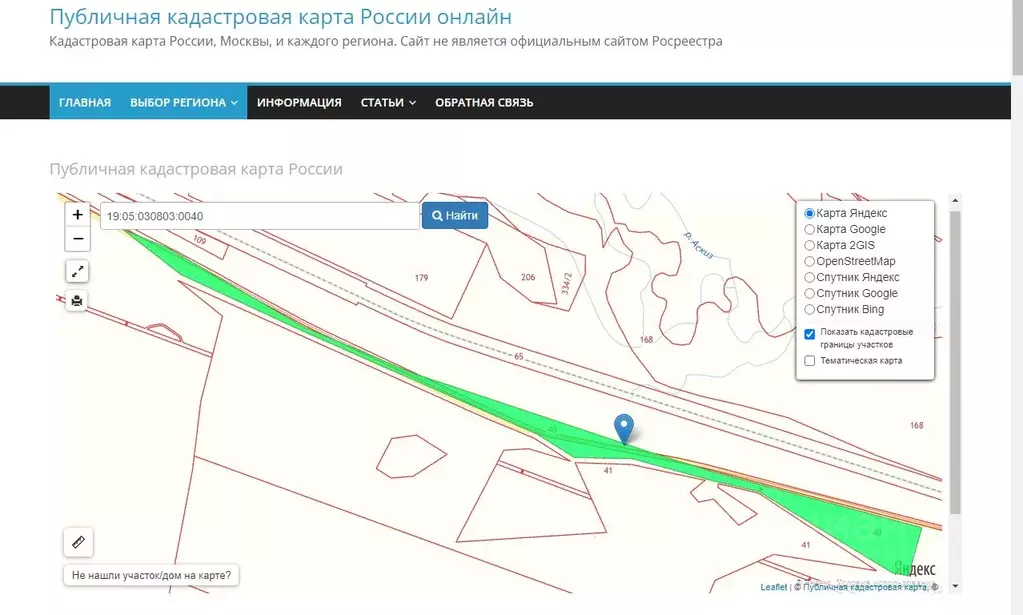Image resolution: width=1023 pixels, height=615 pixels.
Task: Click parcel label 65 on the map
Action: [x=519, y=357]
